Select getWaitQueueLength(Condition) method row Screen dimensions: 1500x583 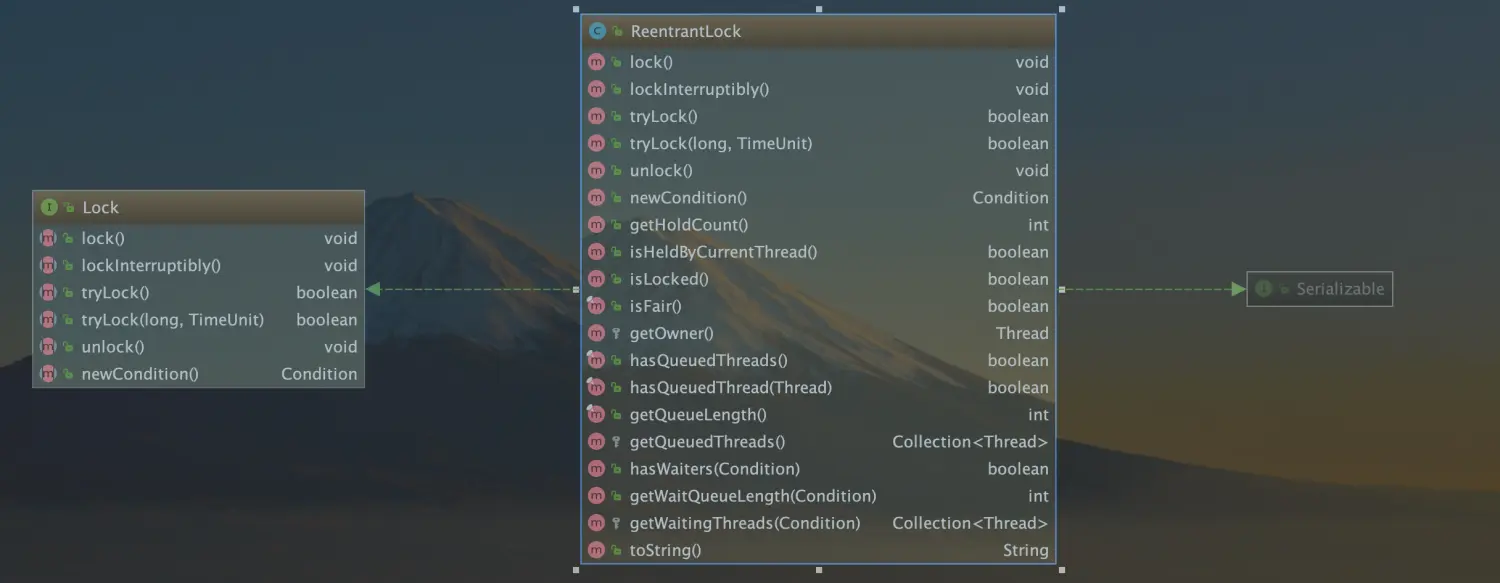pyautogui.click(x=818, y=496)
